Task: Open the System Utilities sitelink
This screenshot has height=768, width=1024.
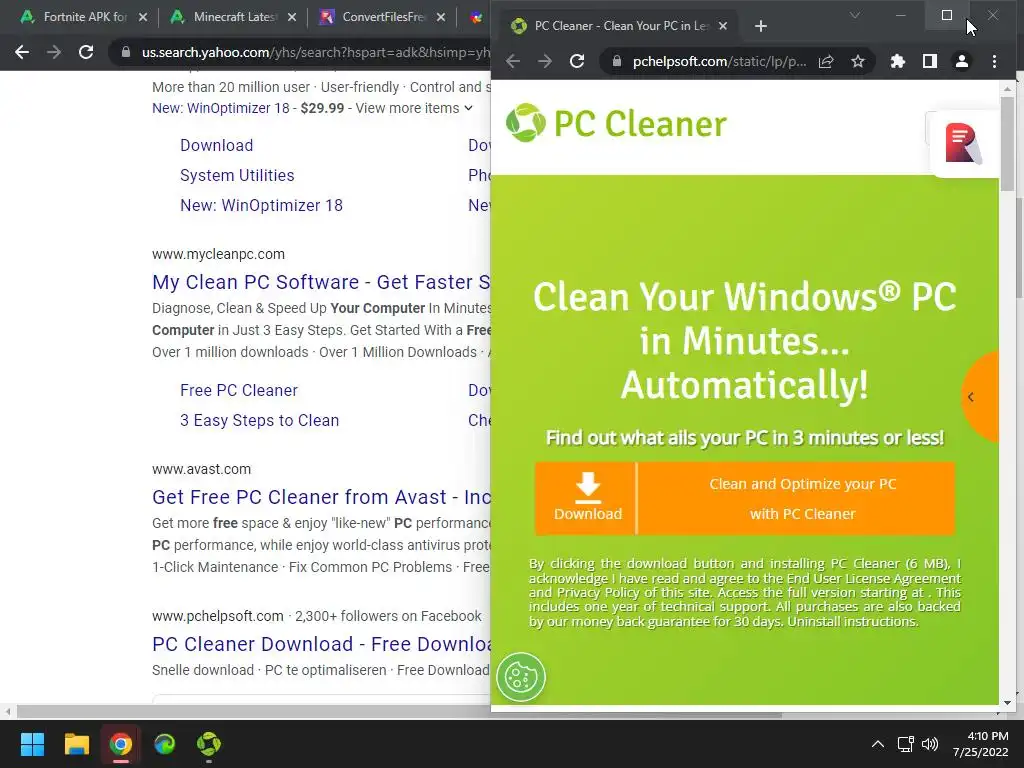Action: pyautogui.click(x=237, y=175)
